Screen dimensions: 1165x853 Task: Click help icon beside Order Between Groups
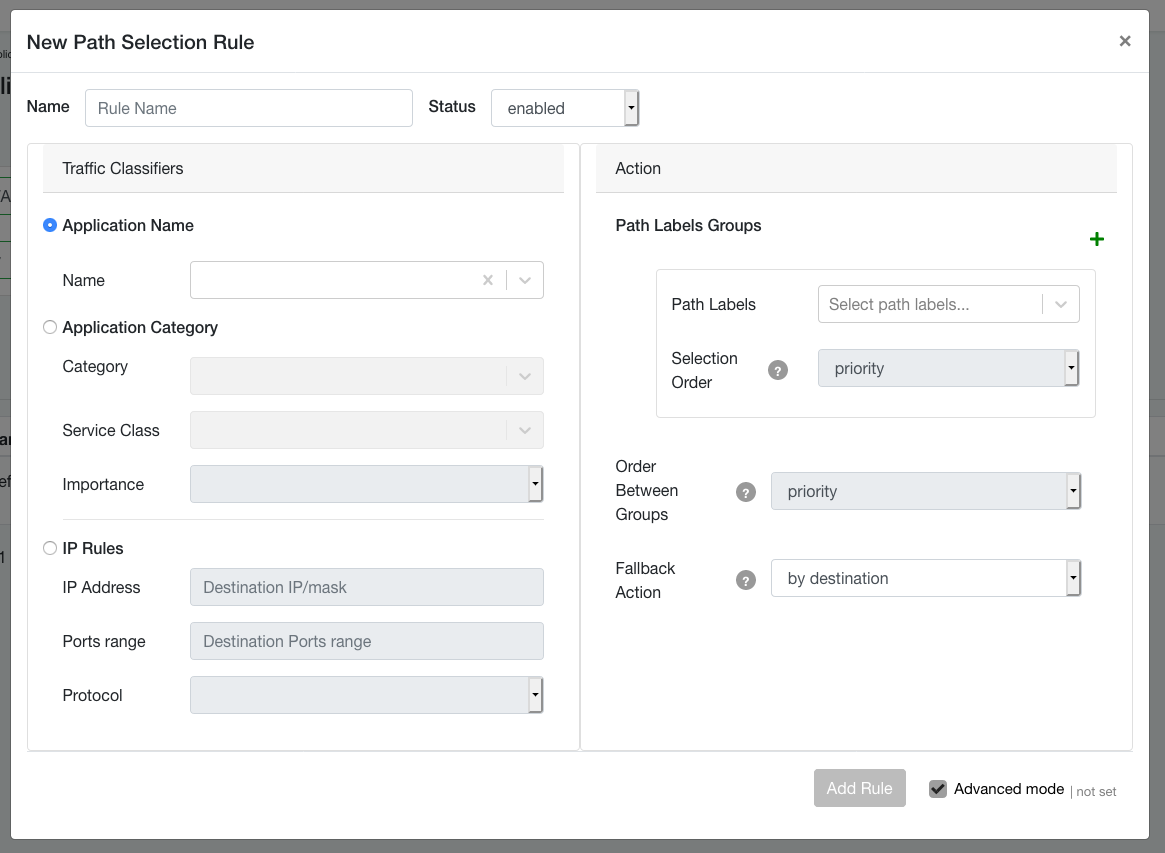[x=746, y=492]
